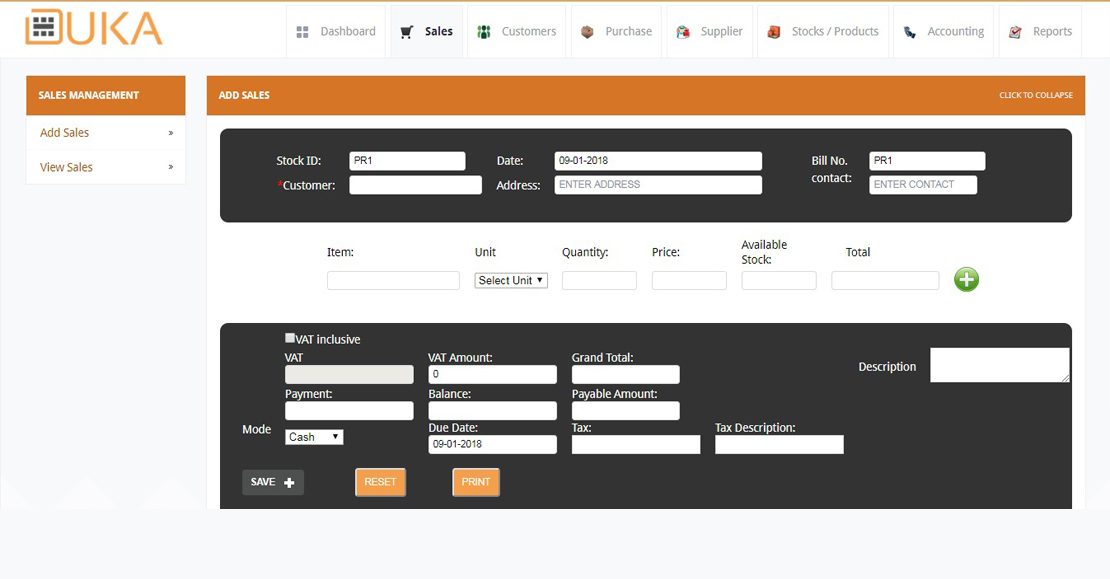Viewport: 1110px width, 579px height.
Task: Click the Payment input field
Action: click(x=349, y=411)
